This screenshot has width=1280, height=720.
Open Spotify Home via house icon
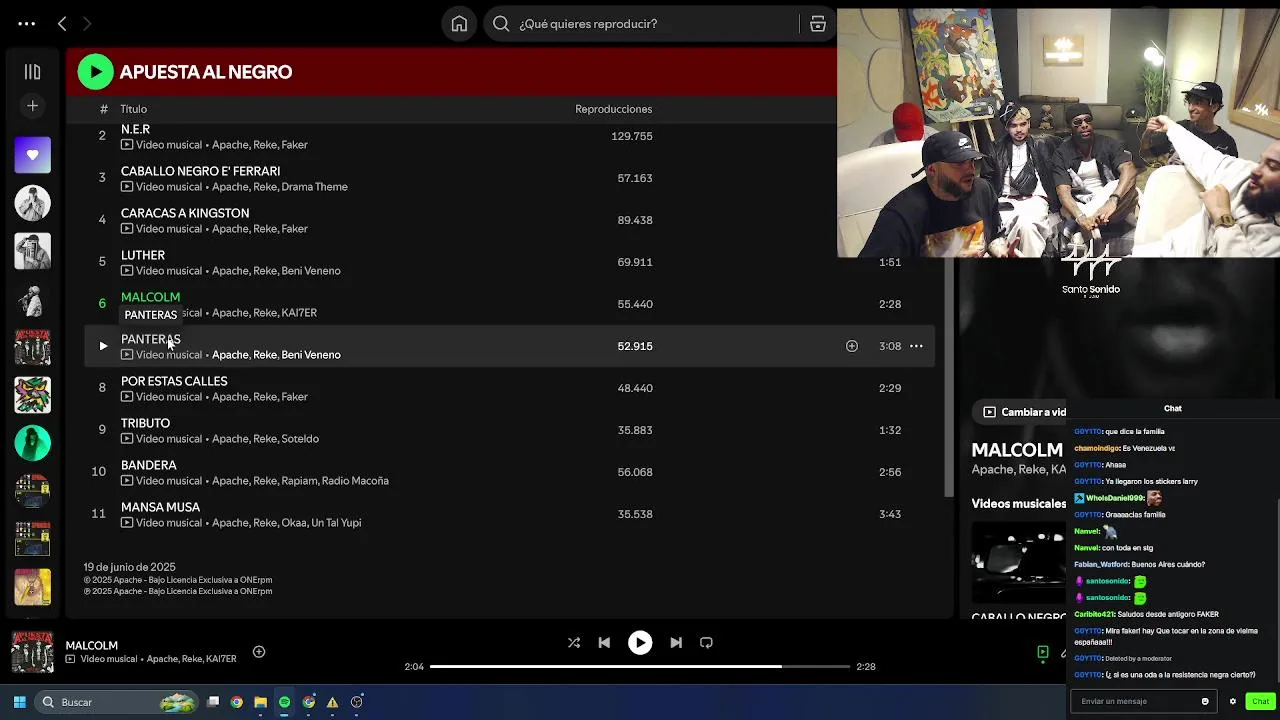point(459,24)
